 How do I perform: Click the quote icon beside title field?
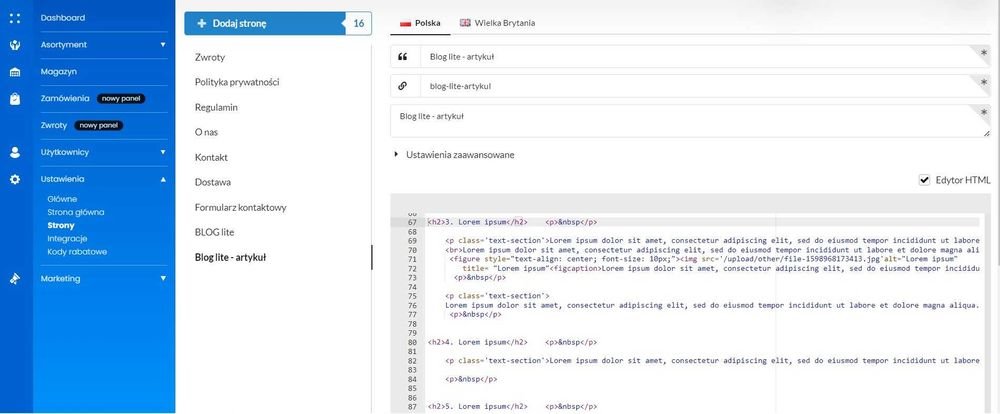coord(402,57)
